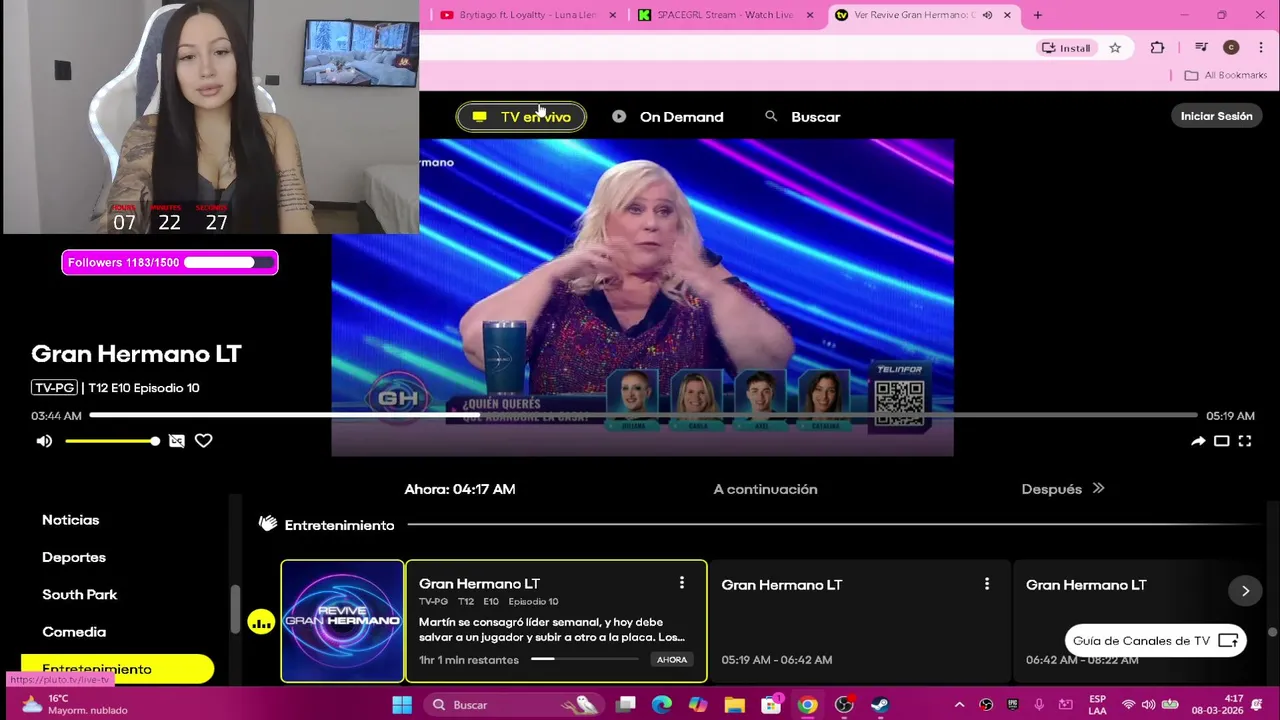The height and width of the screenshot is (720, 1280).
Task: Open the All Bookmarks folder
Action: click(1225, 75)
